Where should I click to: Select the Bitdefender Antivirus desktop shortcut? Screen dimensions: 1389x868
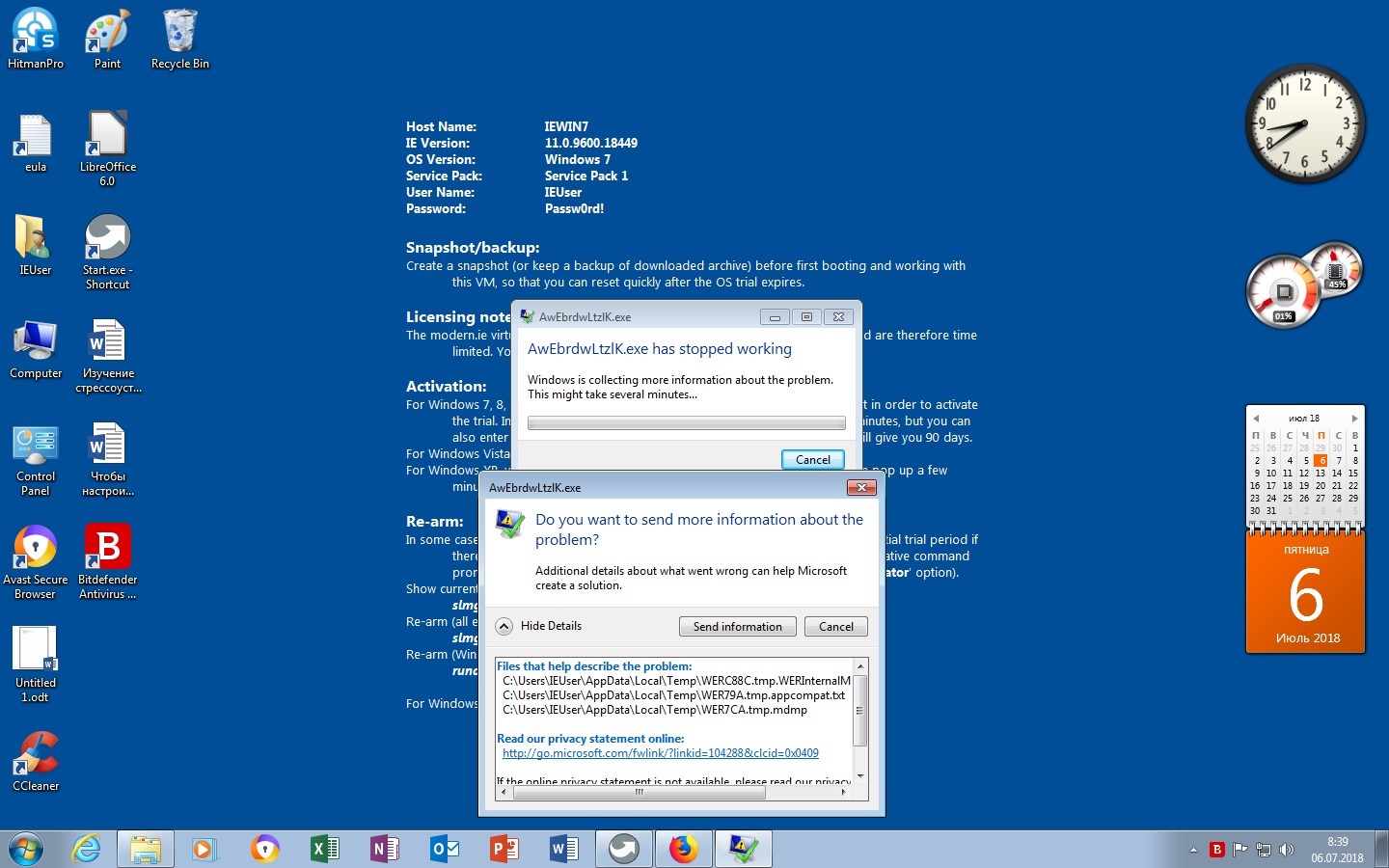[x=107, y=562]
